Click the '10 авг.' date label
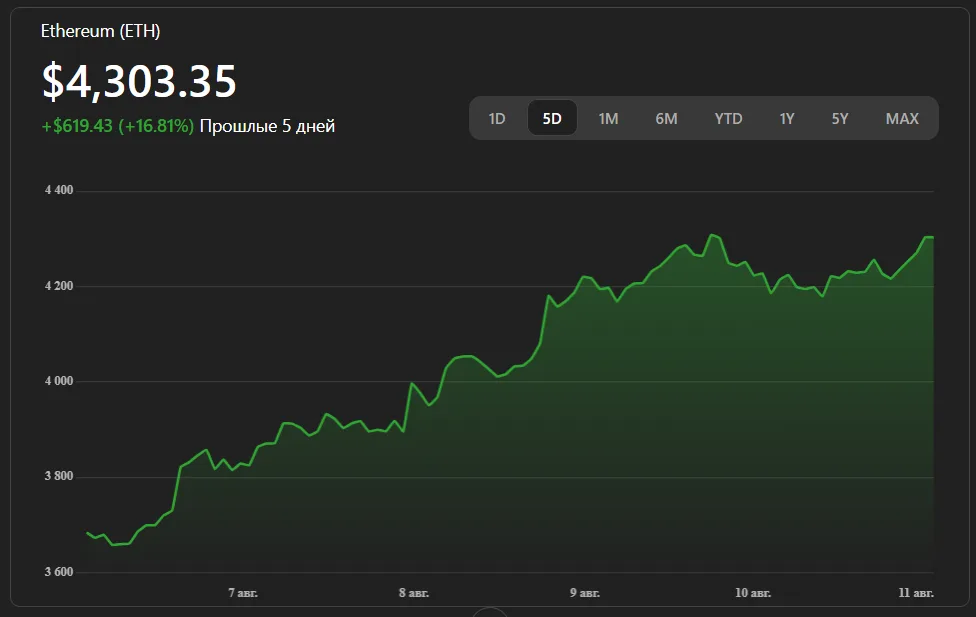Screen dimensions: 976x617 753,593
